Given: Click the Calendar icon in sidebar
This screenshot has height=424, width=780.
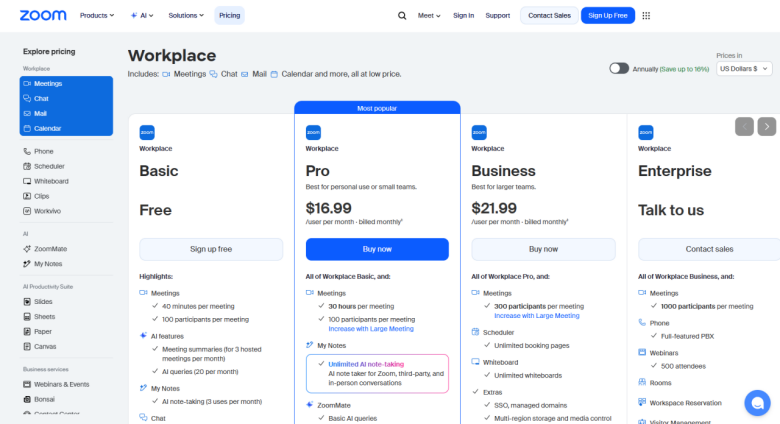Looking at the screenshot, I should coord(27,128).
